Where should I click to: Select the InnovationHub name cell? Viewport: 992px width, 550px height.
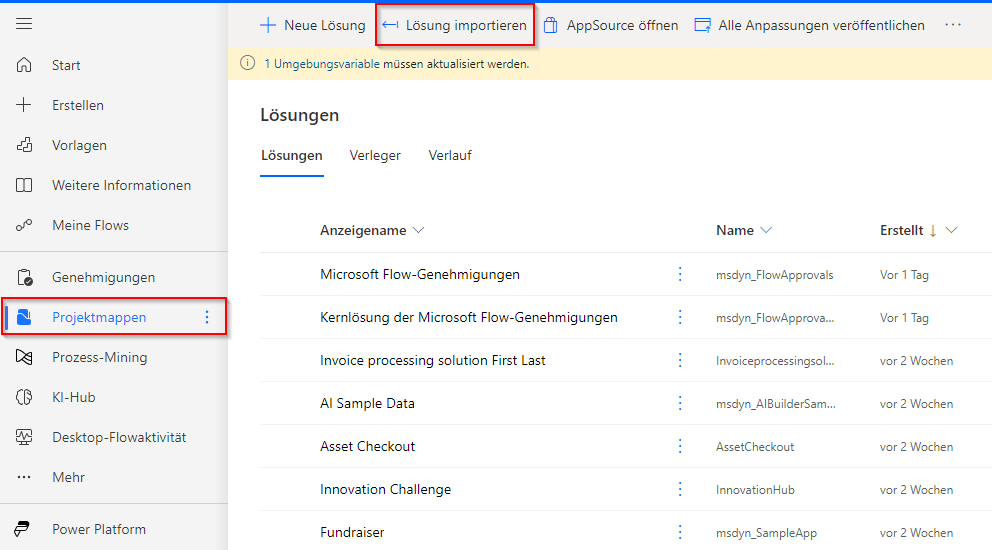755,490
